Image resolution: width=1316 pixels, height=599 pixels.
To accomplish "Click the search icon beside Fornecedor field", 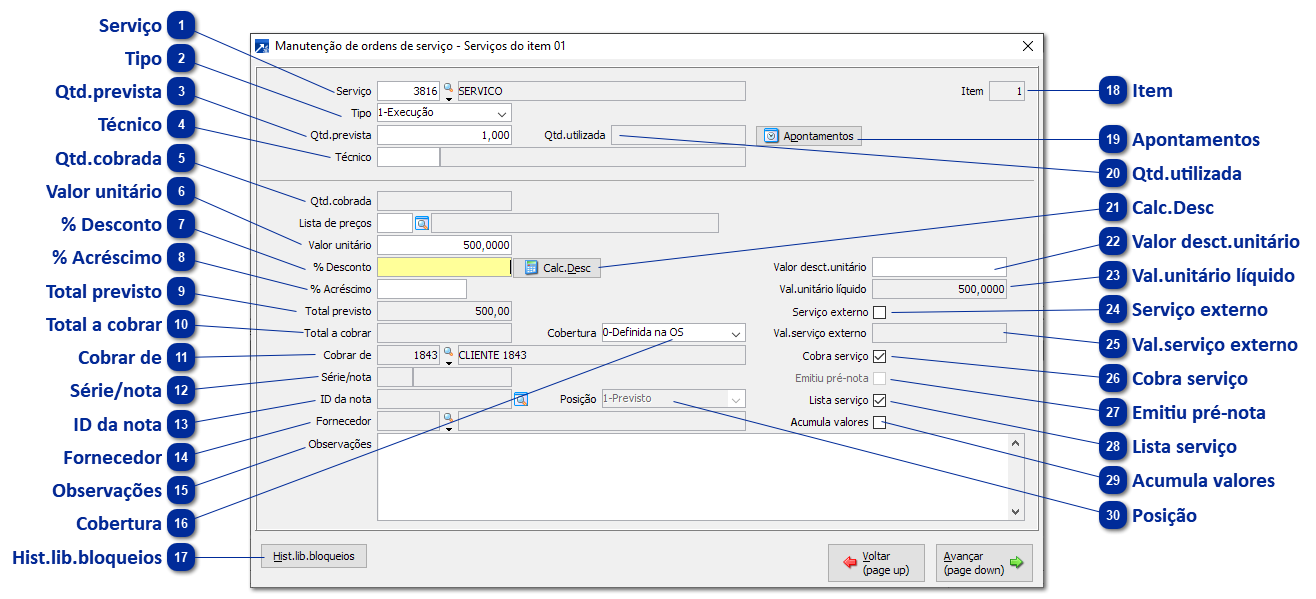I will tap(448, 419).
